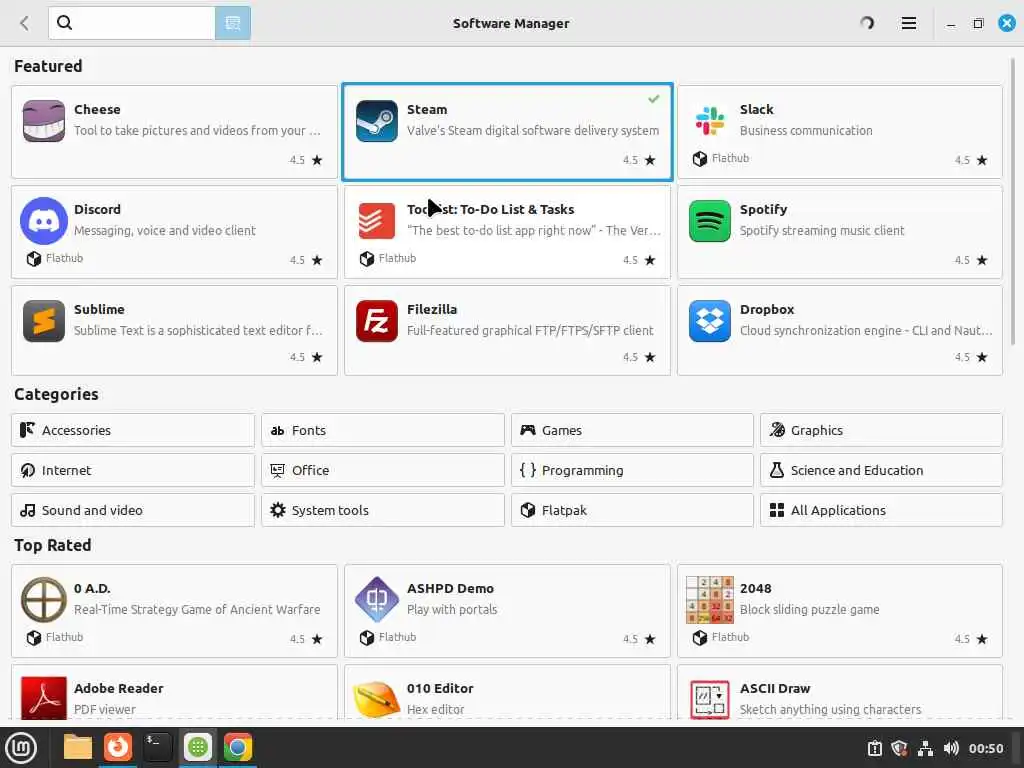Click the Todoist app icon
The height and width of the screenshot is (768, 1024).
376,221
